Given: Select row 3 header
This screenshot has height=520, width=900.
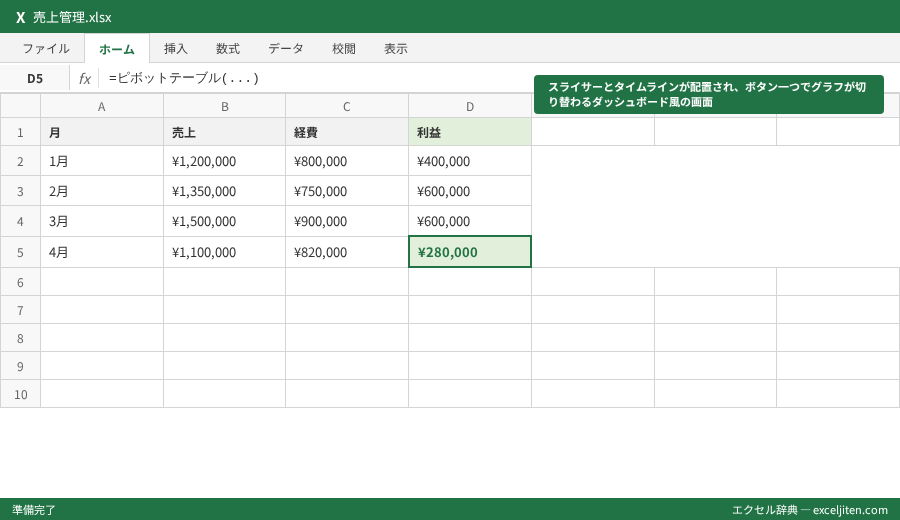Looking at the screenshot, I should click(x=20, y=191).
